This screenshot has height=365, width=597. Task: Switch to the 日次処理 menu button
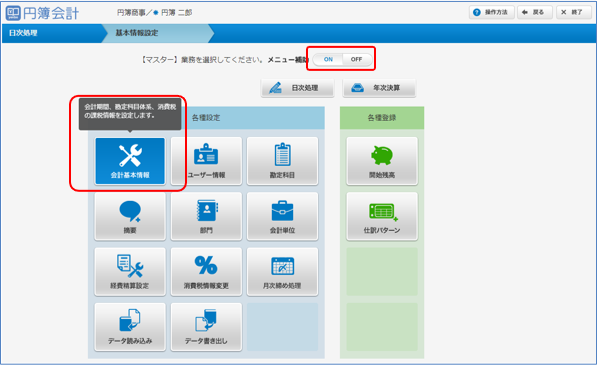click(297, 88)
